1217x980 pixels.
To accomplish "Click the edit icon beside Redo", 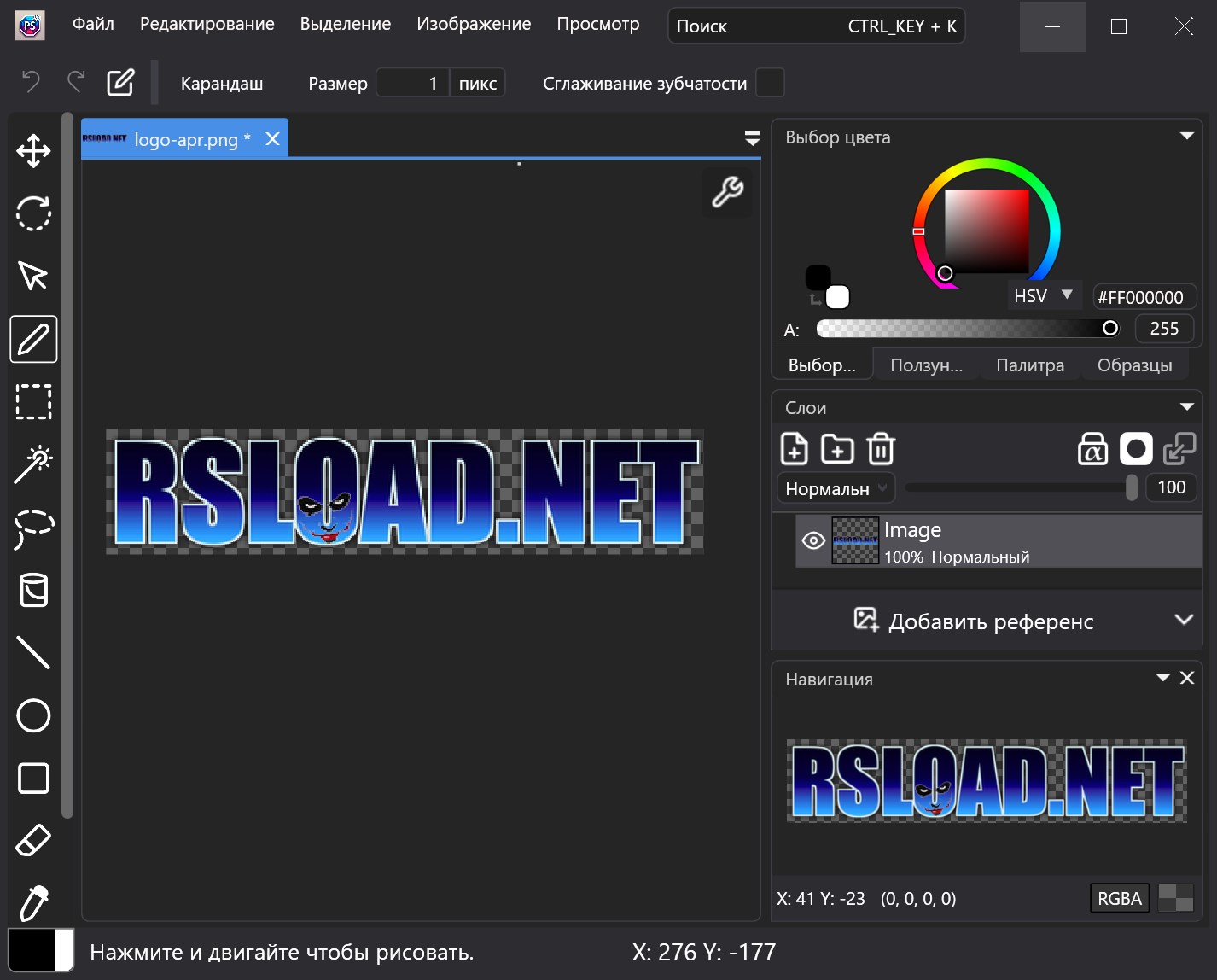I will point(120,82).
